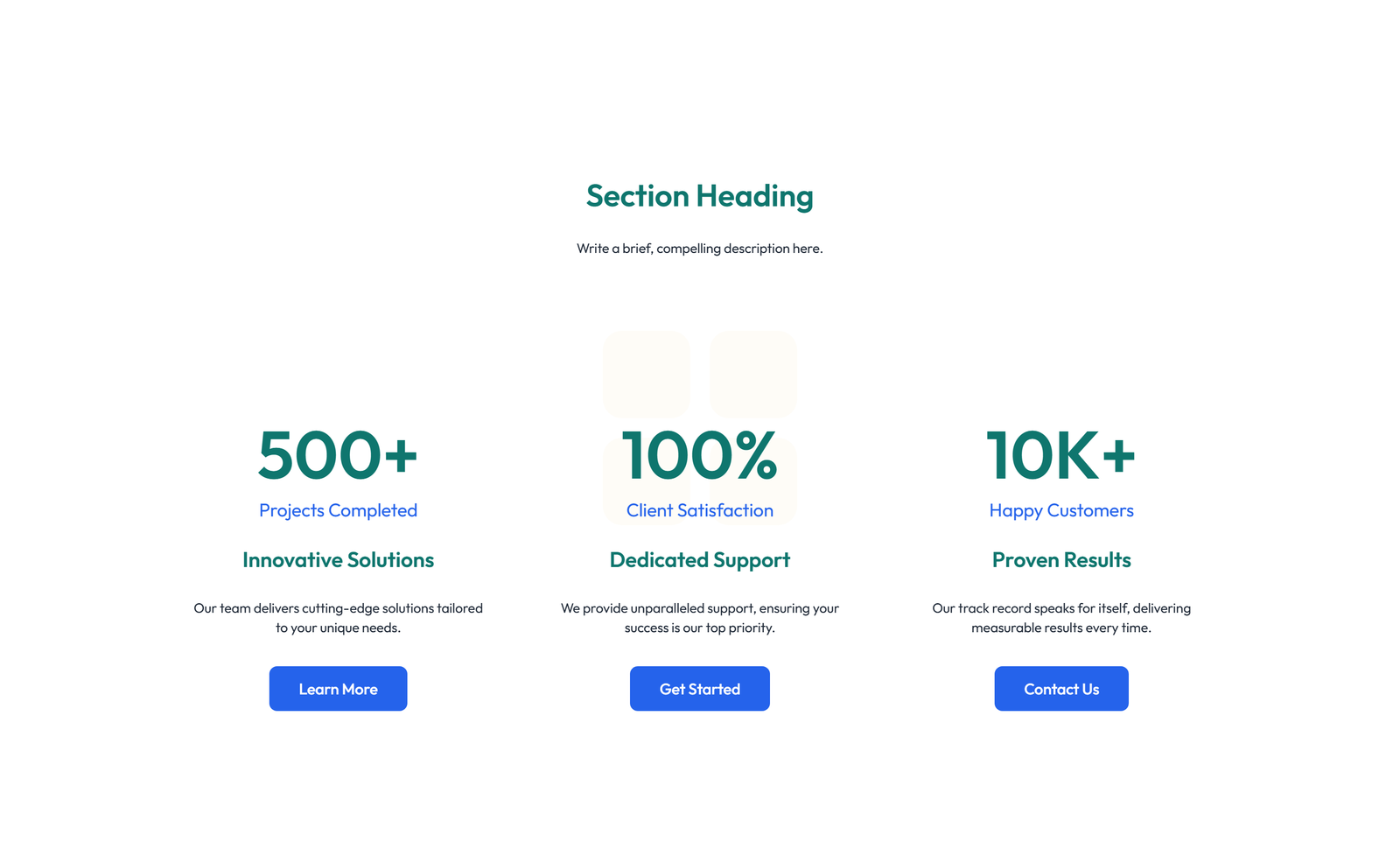This screenshot has height=856, width=1400.
Task: Click the top-right decorative square behind 100%
Action: [752, 374]
